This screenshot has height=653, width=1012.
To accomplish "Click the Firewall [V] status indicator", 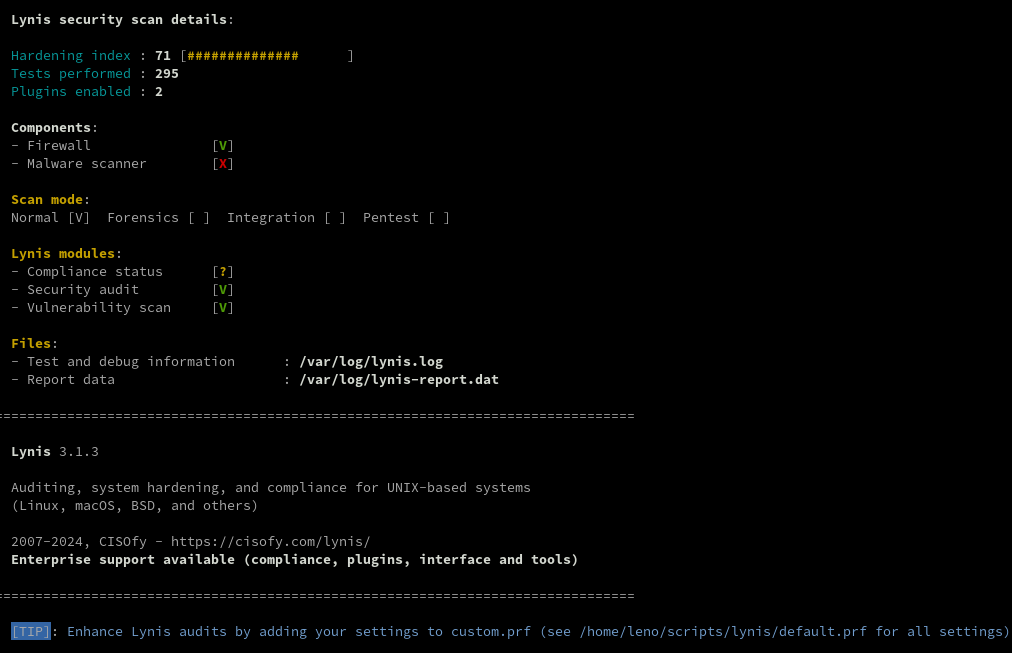I will tap(223, 146).
